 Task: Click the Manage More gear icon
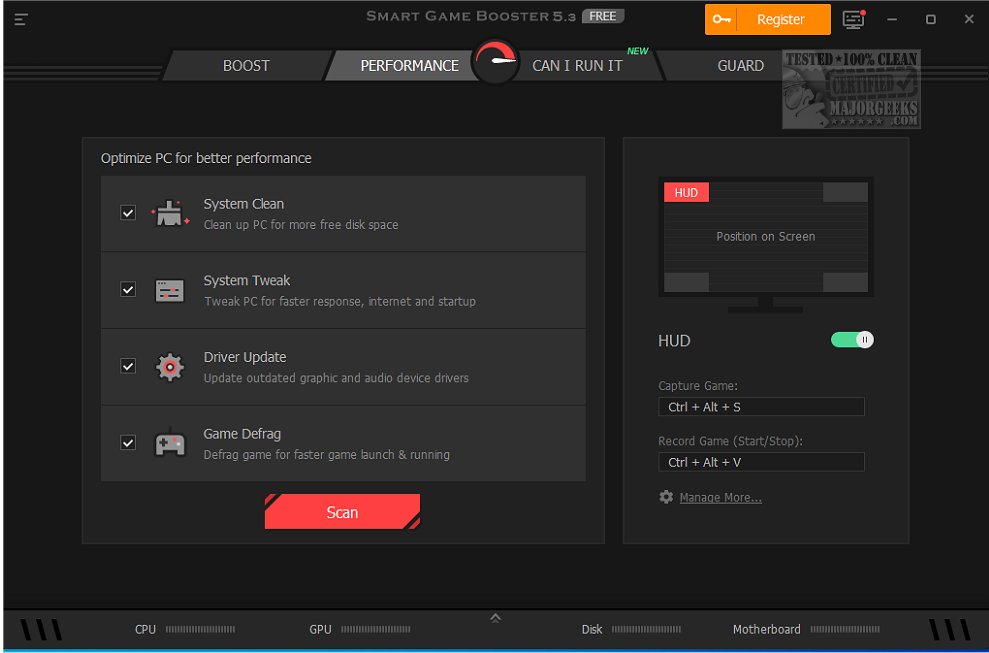tap(666, 497)
